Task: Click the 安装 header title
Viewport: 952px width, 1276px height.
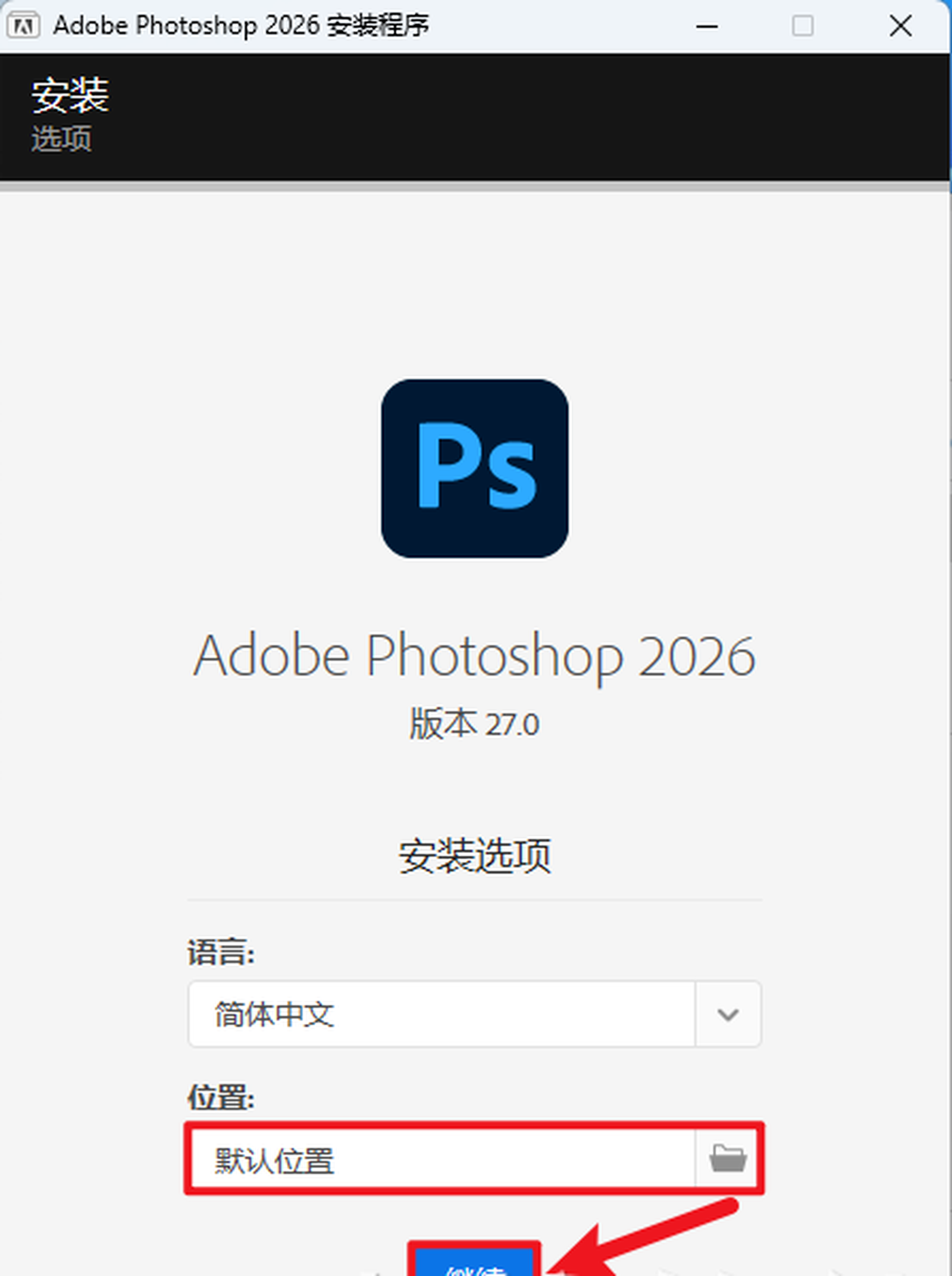Action: click(x=70, y=95)
